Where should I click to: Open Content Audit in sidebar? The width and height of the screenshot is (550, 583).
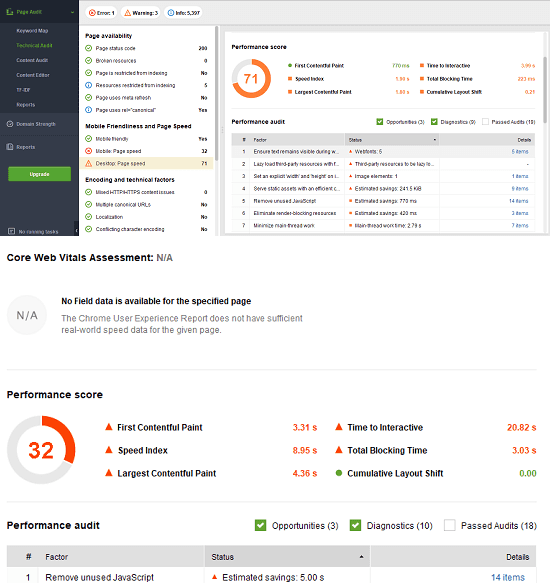point(32,60)
